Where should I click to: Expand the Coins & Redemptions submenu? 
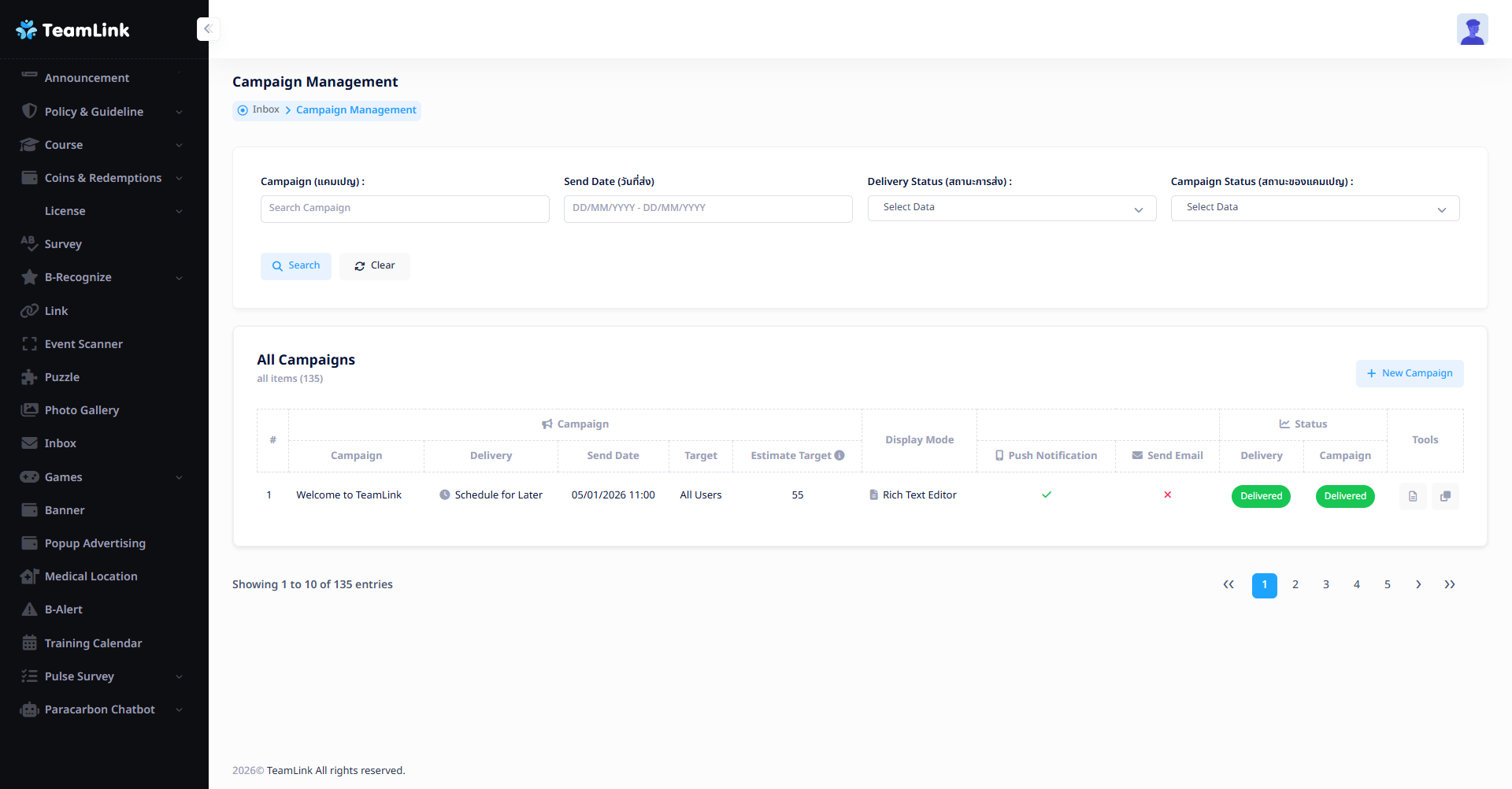point(102,178)
